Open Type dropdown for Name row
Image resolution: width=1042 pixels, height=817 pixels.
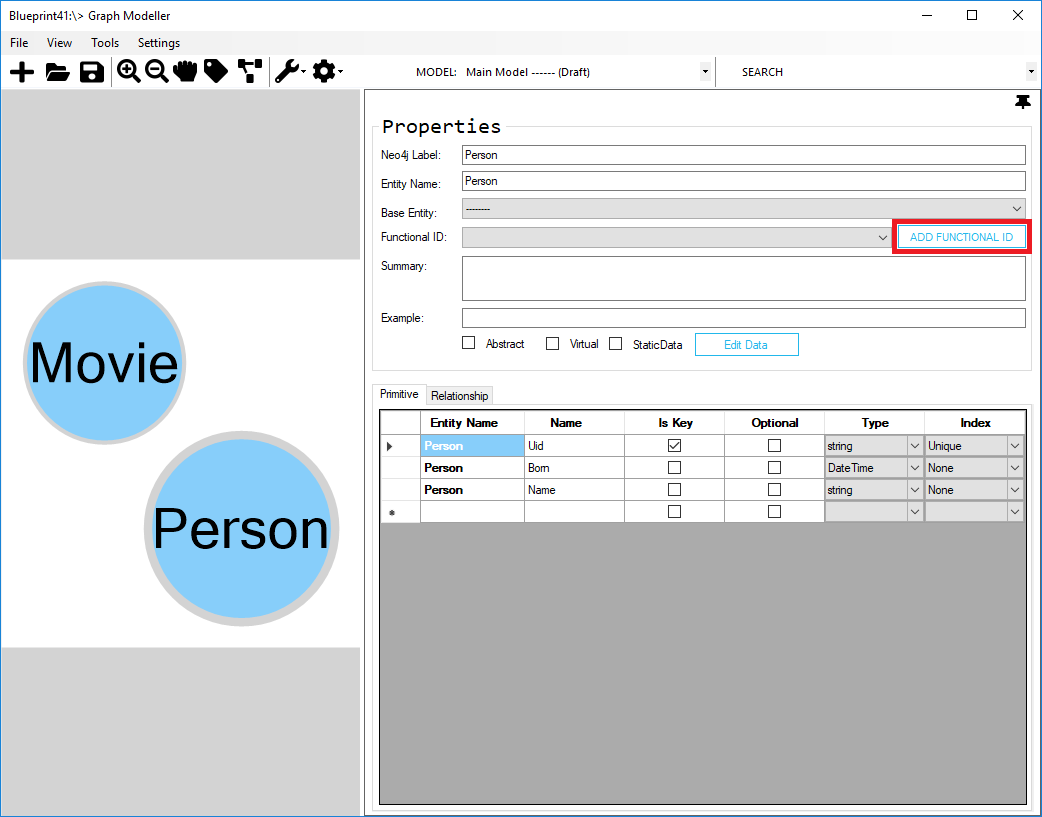(914, 489)
